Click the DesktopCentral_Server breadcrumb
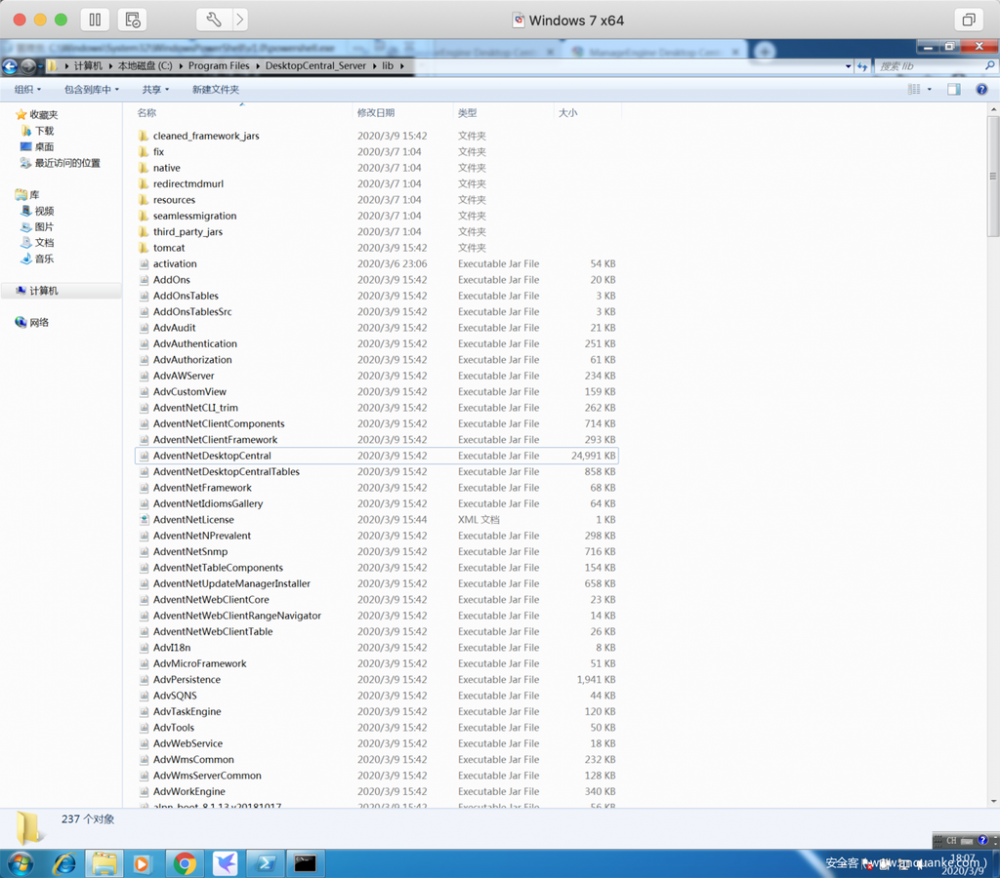The width and height of the screenshot is (1000, 878). coord(316,66)
